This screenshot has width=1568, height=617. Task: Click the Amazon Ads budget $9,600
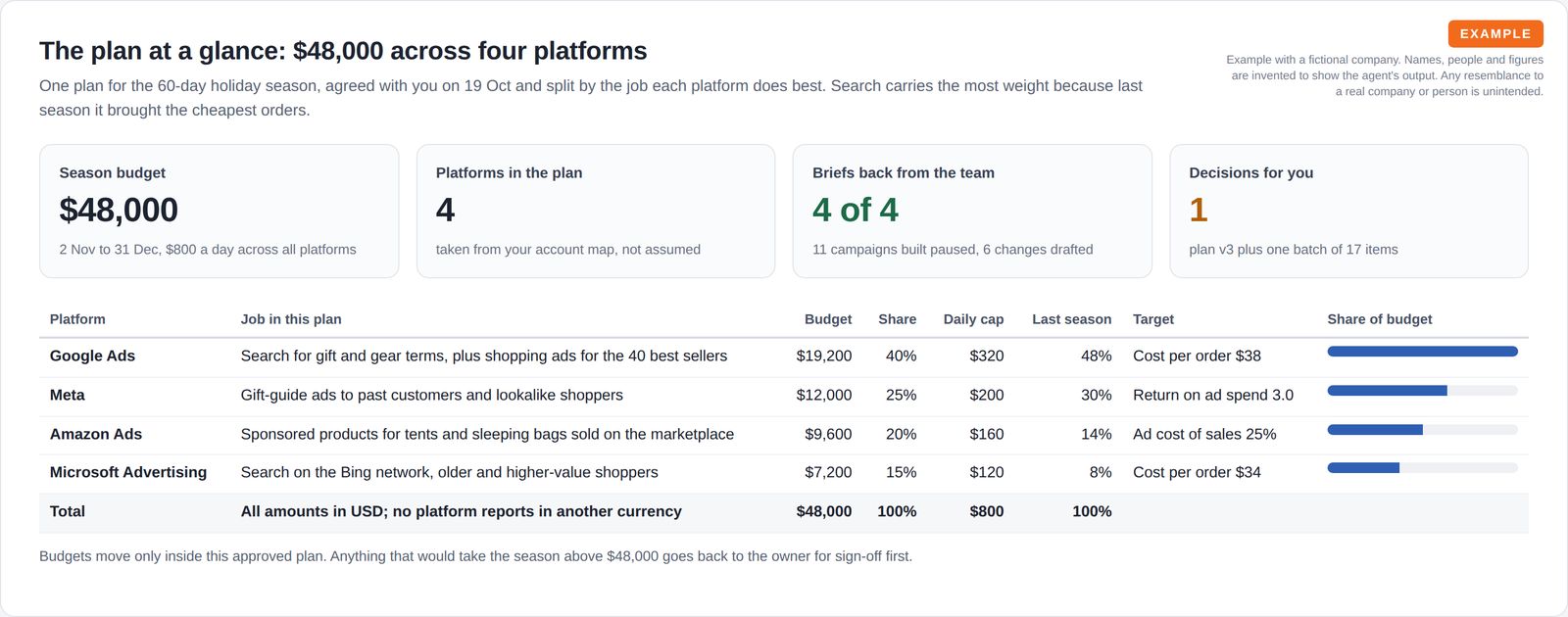[828, 434]
